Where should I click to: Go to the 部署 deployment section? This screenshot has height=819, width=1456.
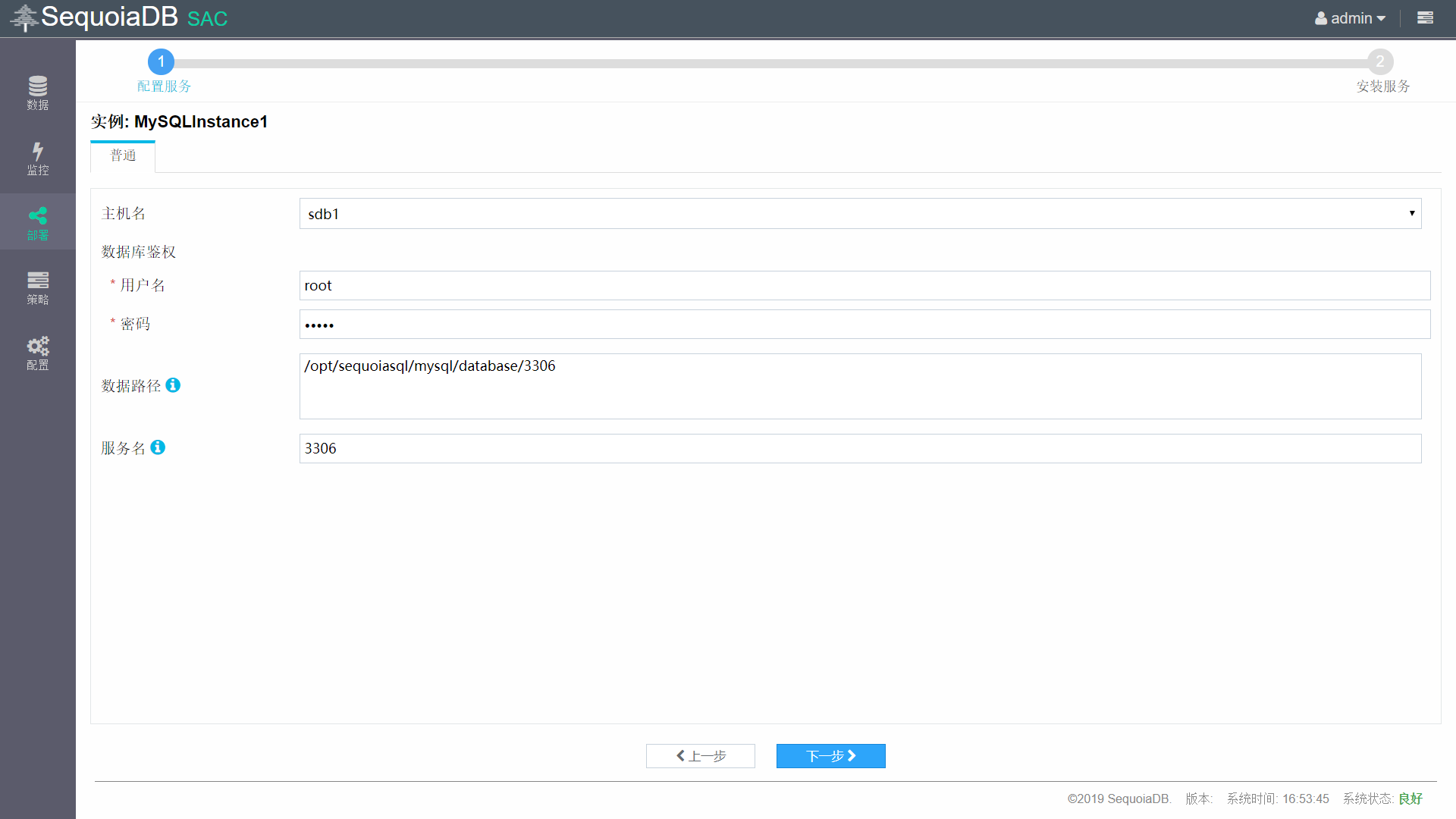coord(38,223)
